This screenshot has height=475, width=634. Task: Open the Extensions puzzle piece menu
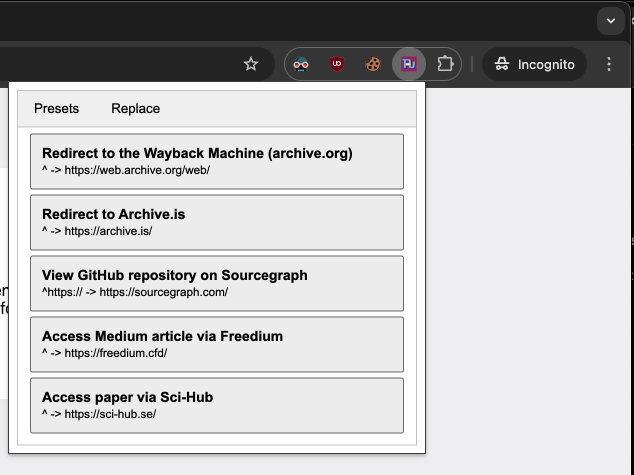pos(445,64)
